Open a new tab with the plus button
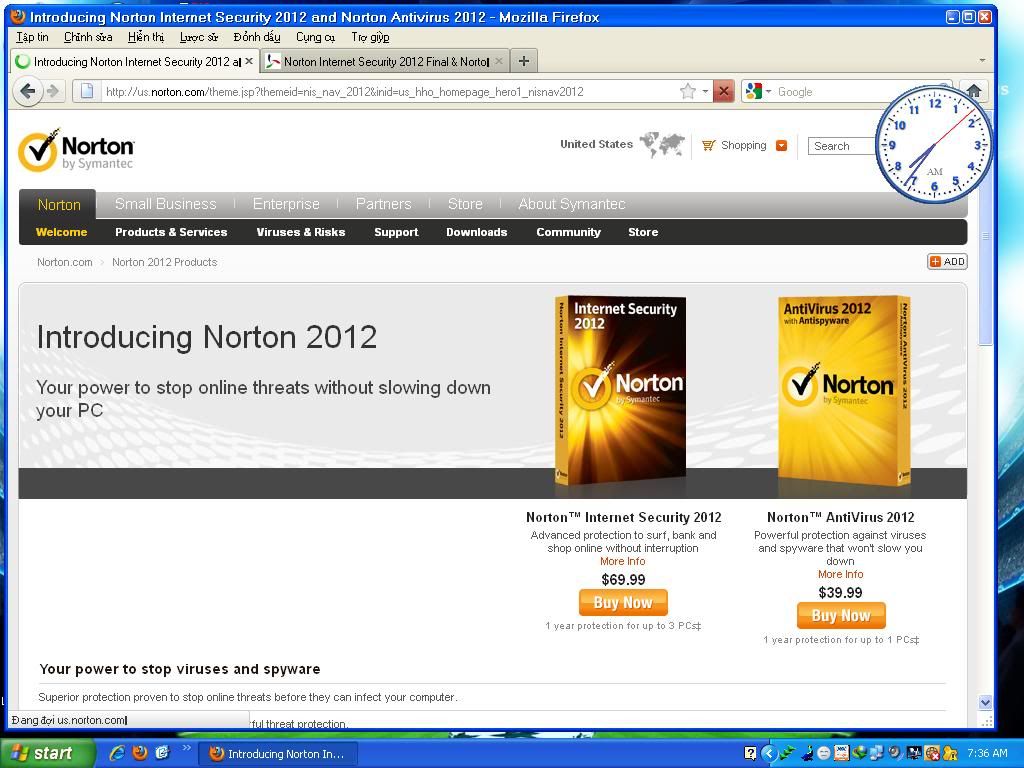This screenshot has height=768, width=1024. (x=523, y=61)
